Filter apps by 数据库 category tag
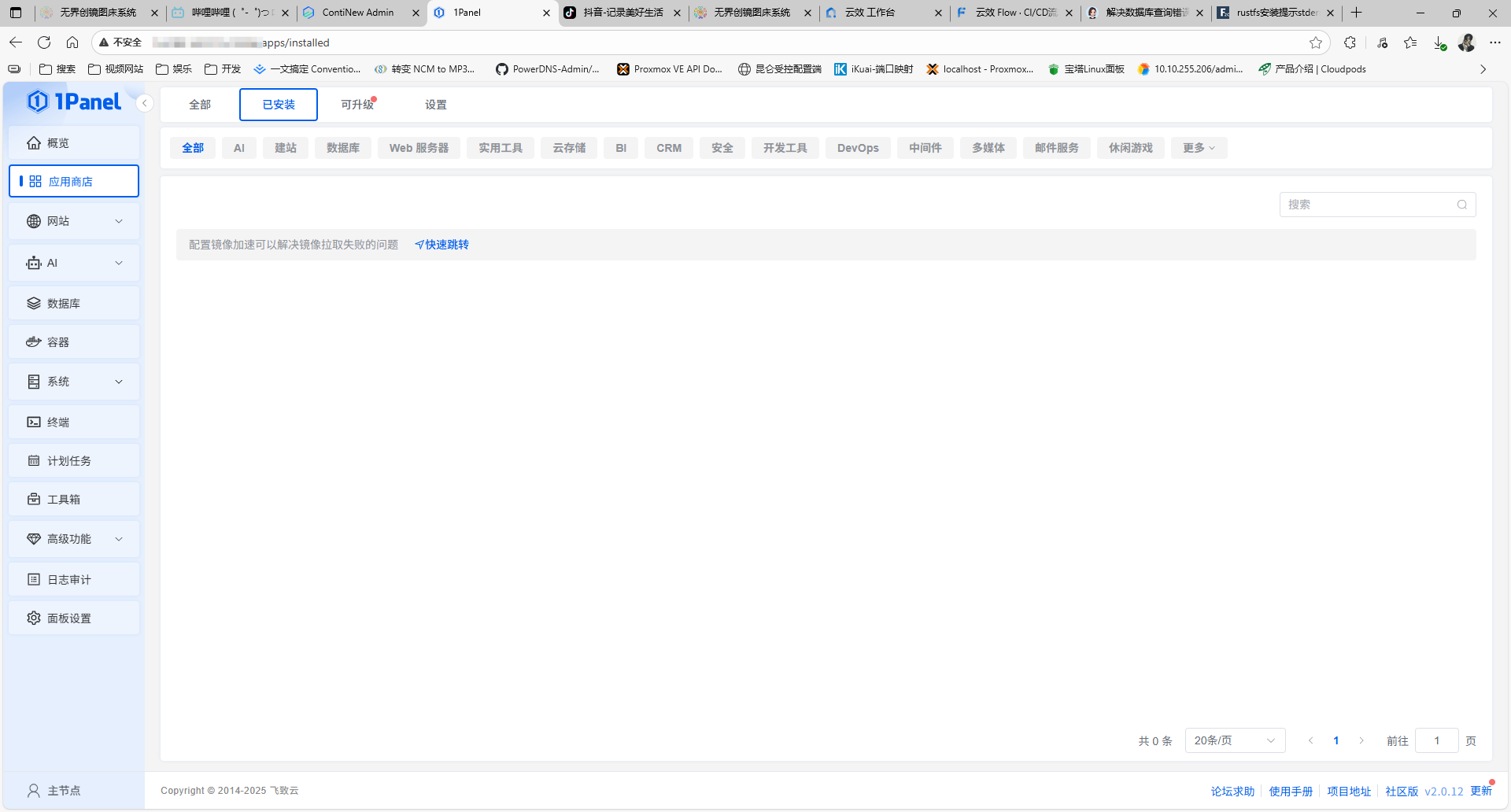The width and height of the screenshot is (1511, 812). click(x=342, y=148)
